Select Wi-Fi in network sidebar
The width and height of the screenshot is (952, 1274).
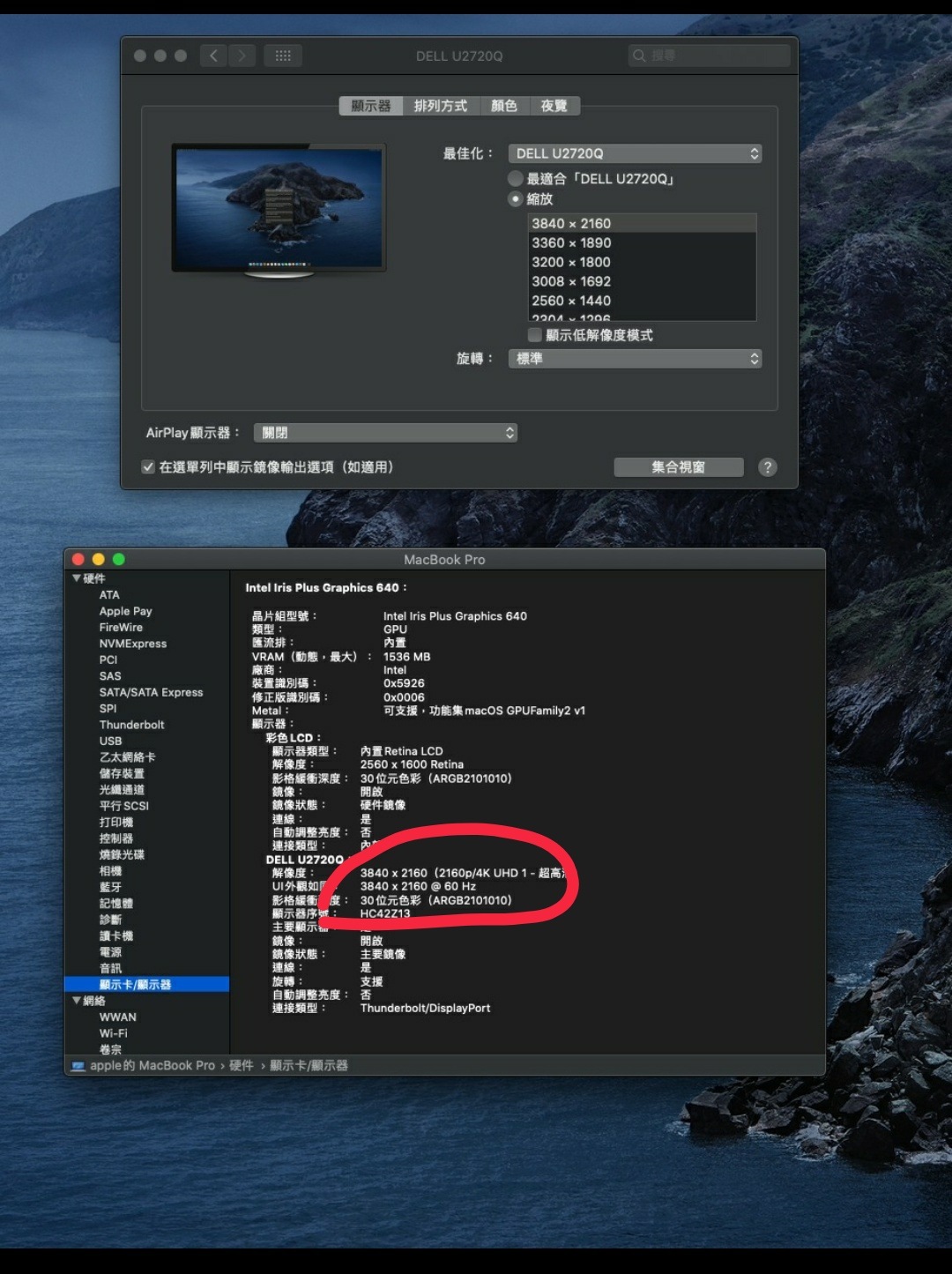point(114,1033)
